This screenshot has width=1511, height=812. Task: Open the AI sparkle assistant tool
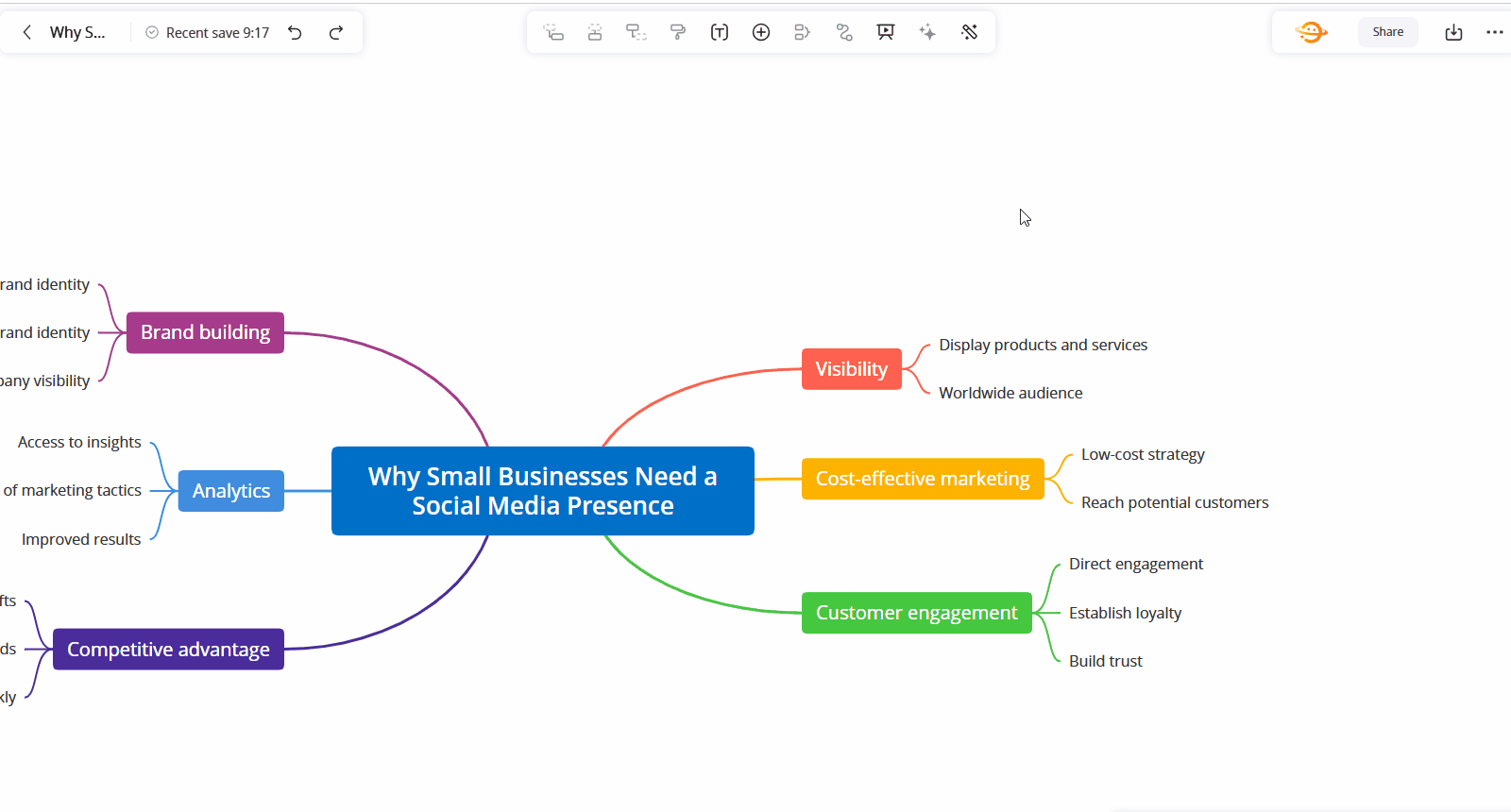tap(927, 32)
